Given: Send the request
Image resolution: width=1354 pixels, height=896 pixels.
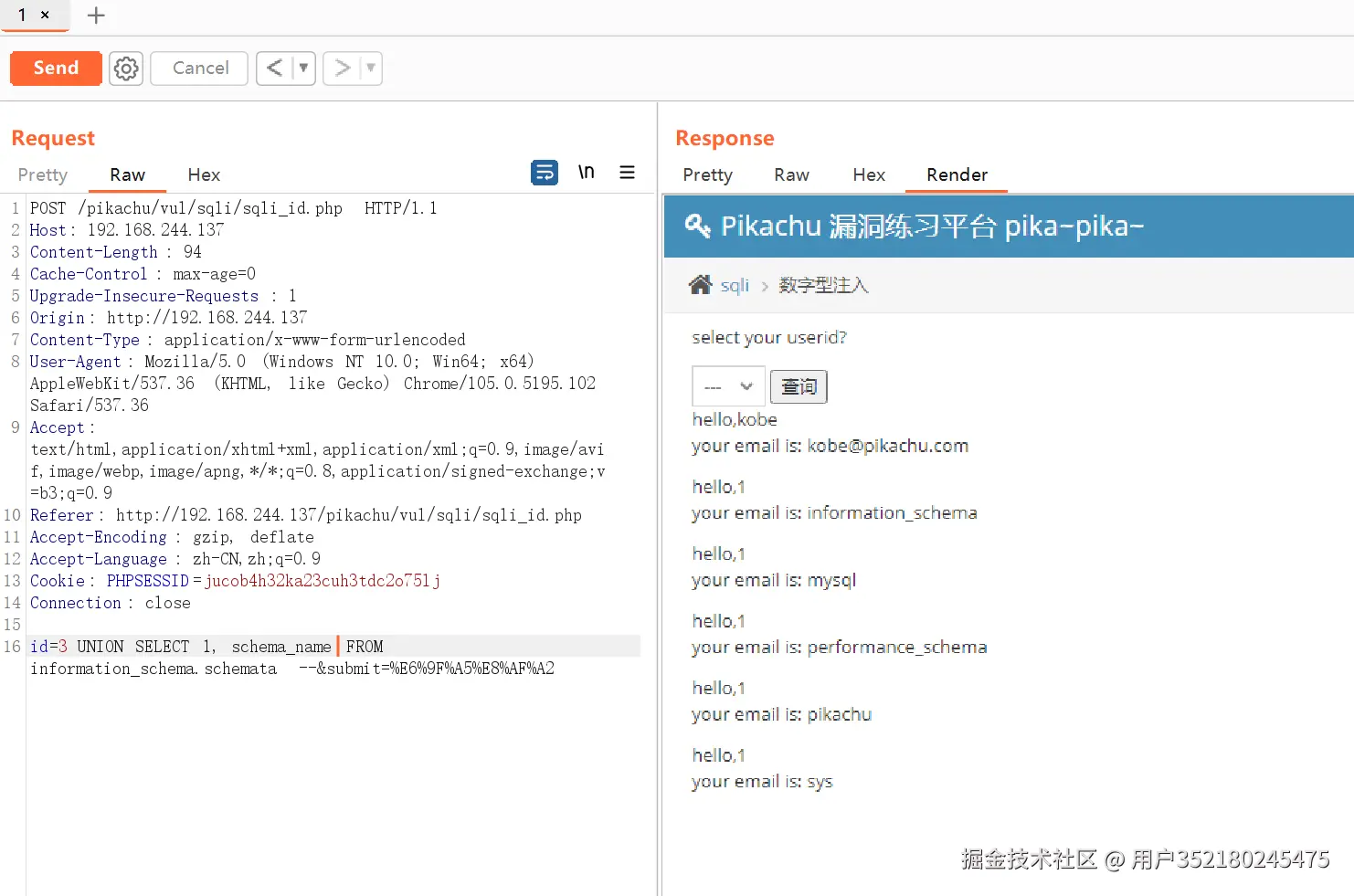Looking at the screenshot, I should coord(56,69).
